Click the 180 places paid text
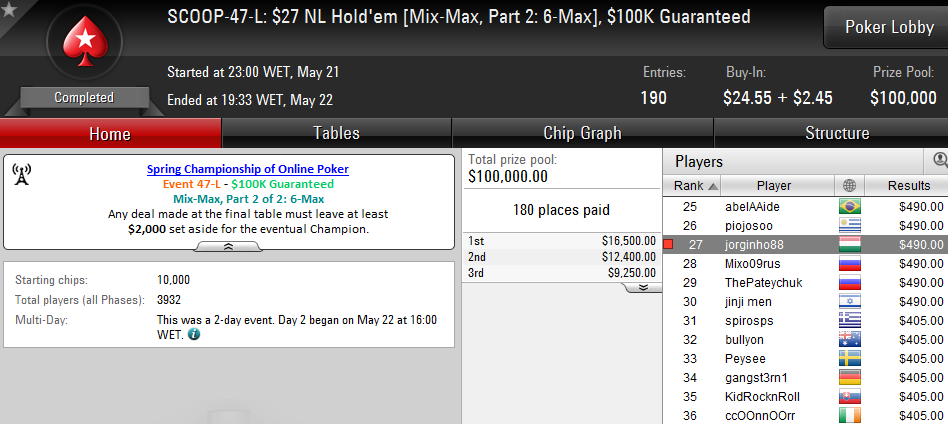Image resolution: width=948 pixels, height=424 pixels. pyautogui.click(x=561, y=210)
